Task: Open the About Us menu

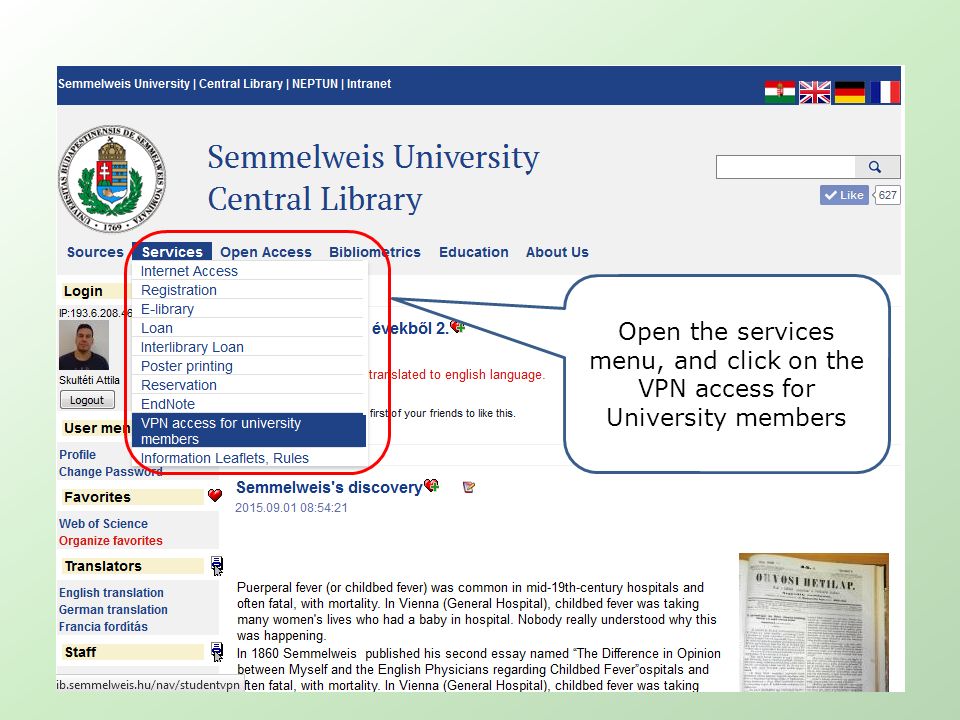Action: pyautogui.click(x=557, y=252)
